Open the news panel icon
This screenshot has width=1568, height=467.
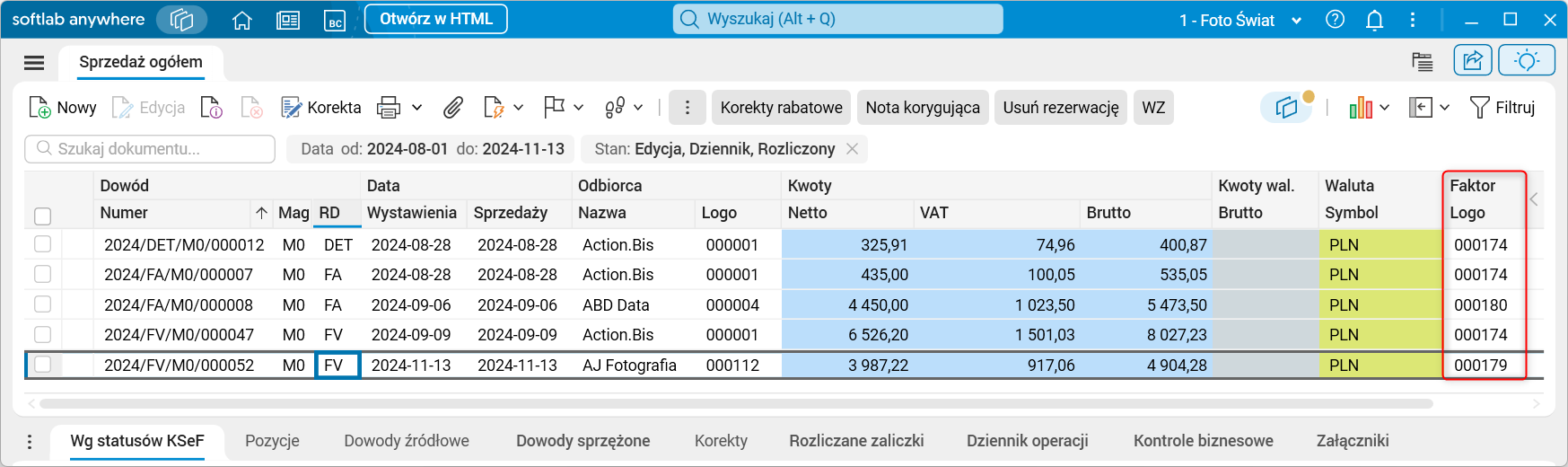[x=288, y=21]
